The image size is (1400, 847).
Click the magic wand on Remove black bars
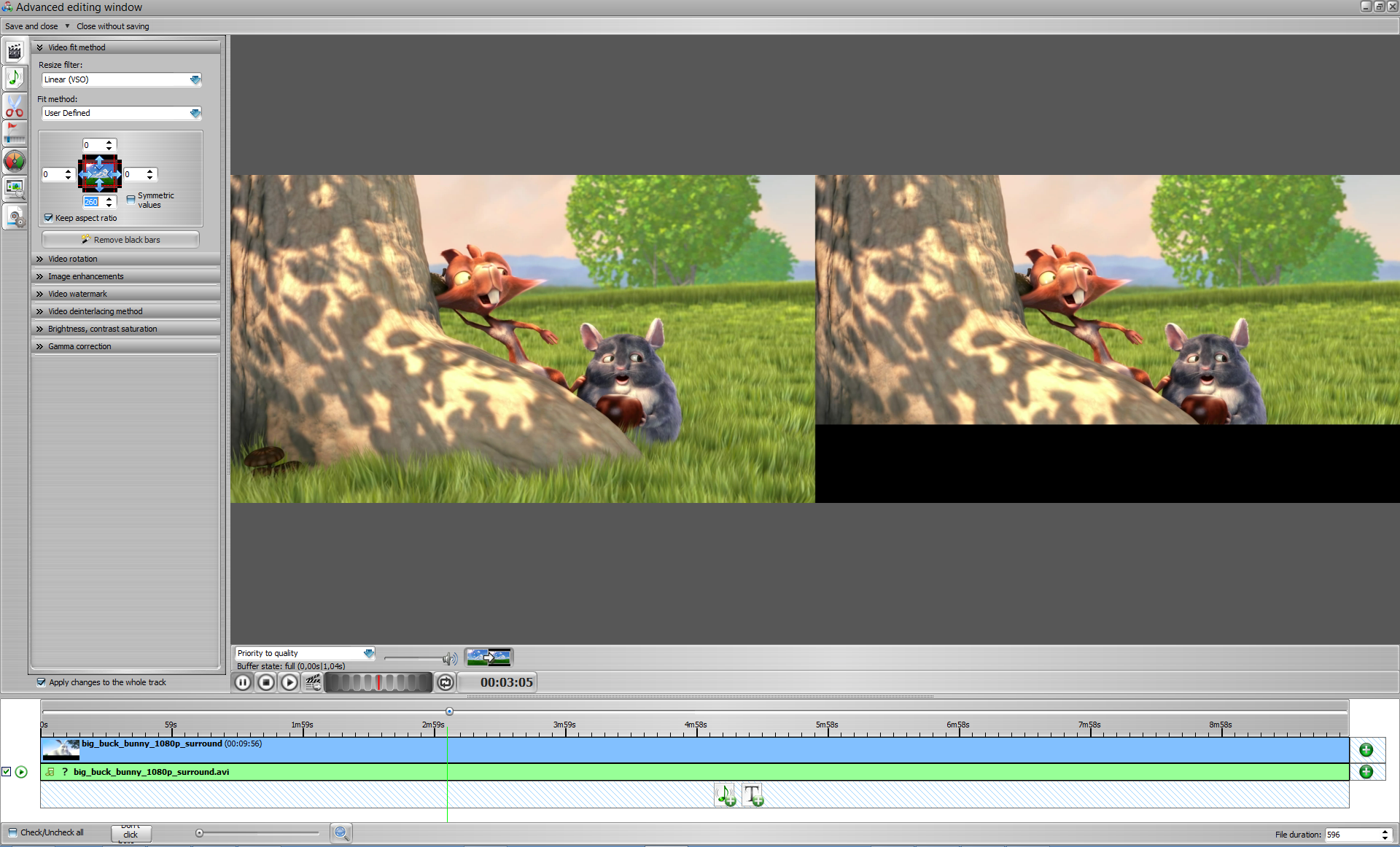pos(86,239)
